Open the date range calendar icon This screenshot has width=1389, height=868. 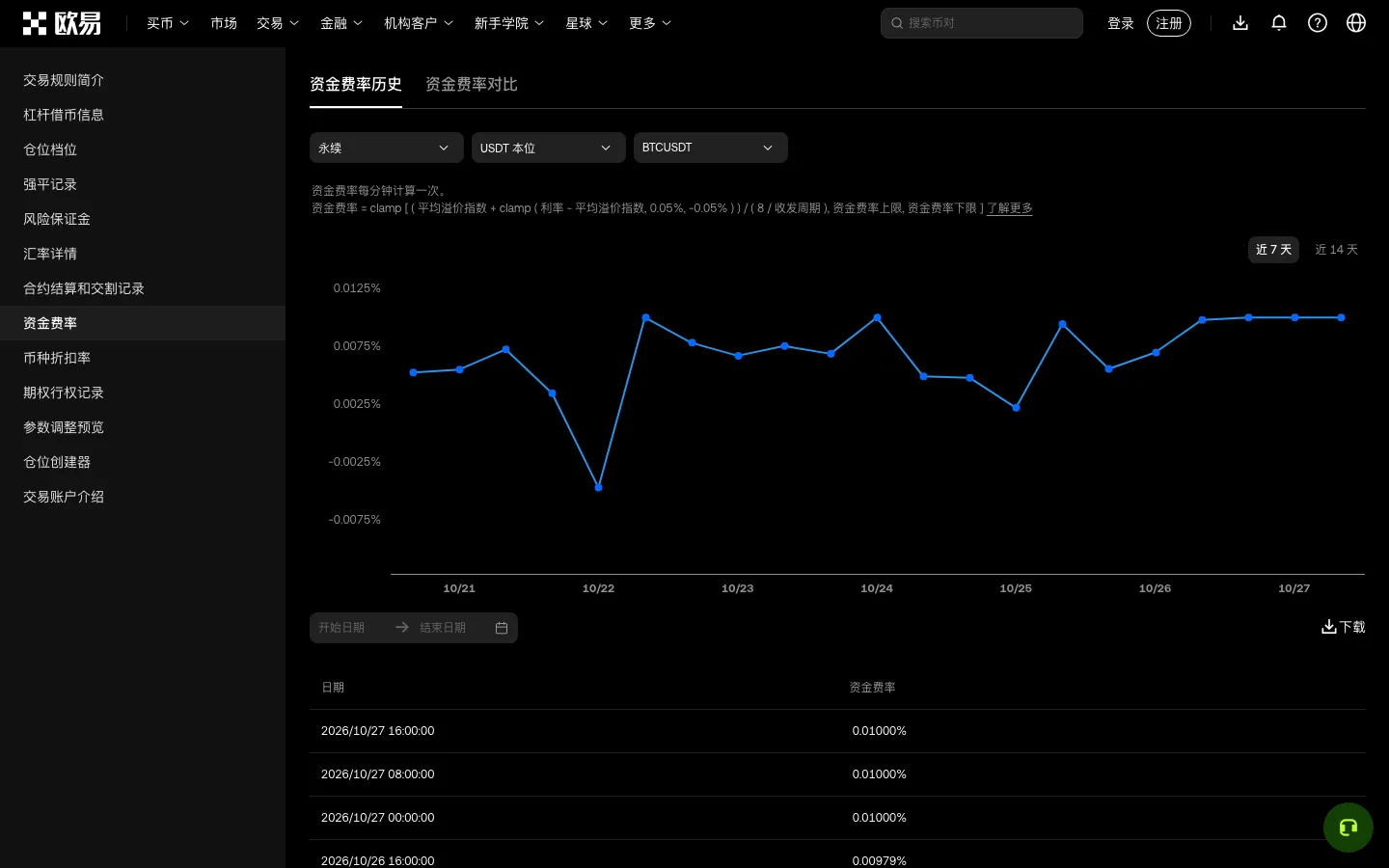[x=502, y=628]
